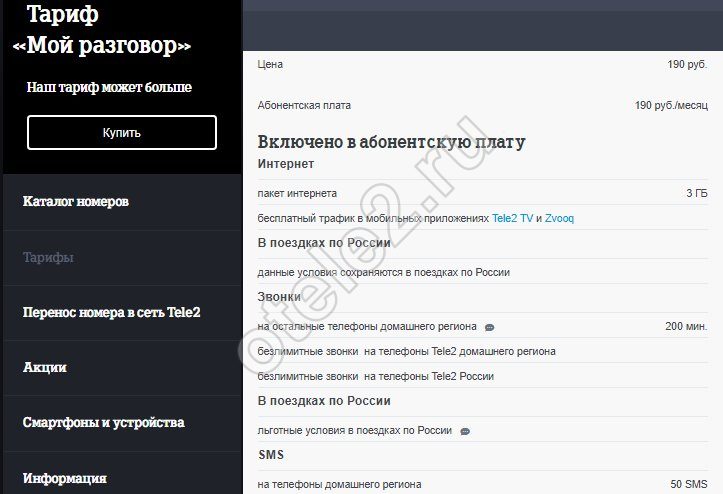Click the Интернет section heading
723x494 pixels.
[x=286, y=164]
